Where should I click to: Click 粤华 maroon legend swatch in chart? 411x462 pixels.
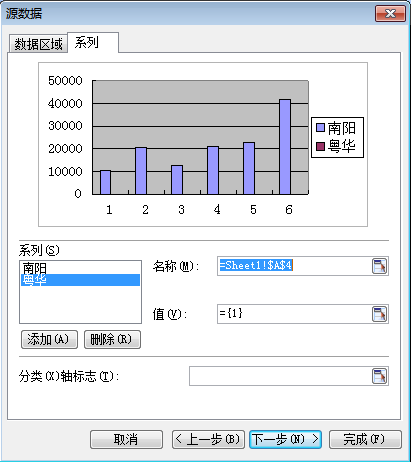(x=320, y=146)
